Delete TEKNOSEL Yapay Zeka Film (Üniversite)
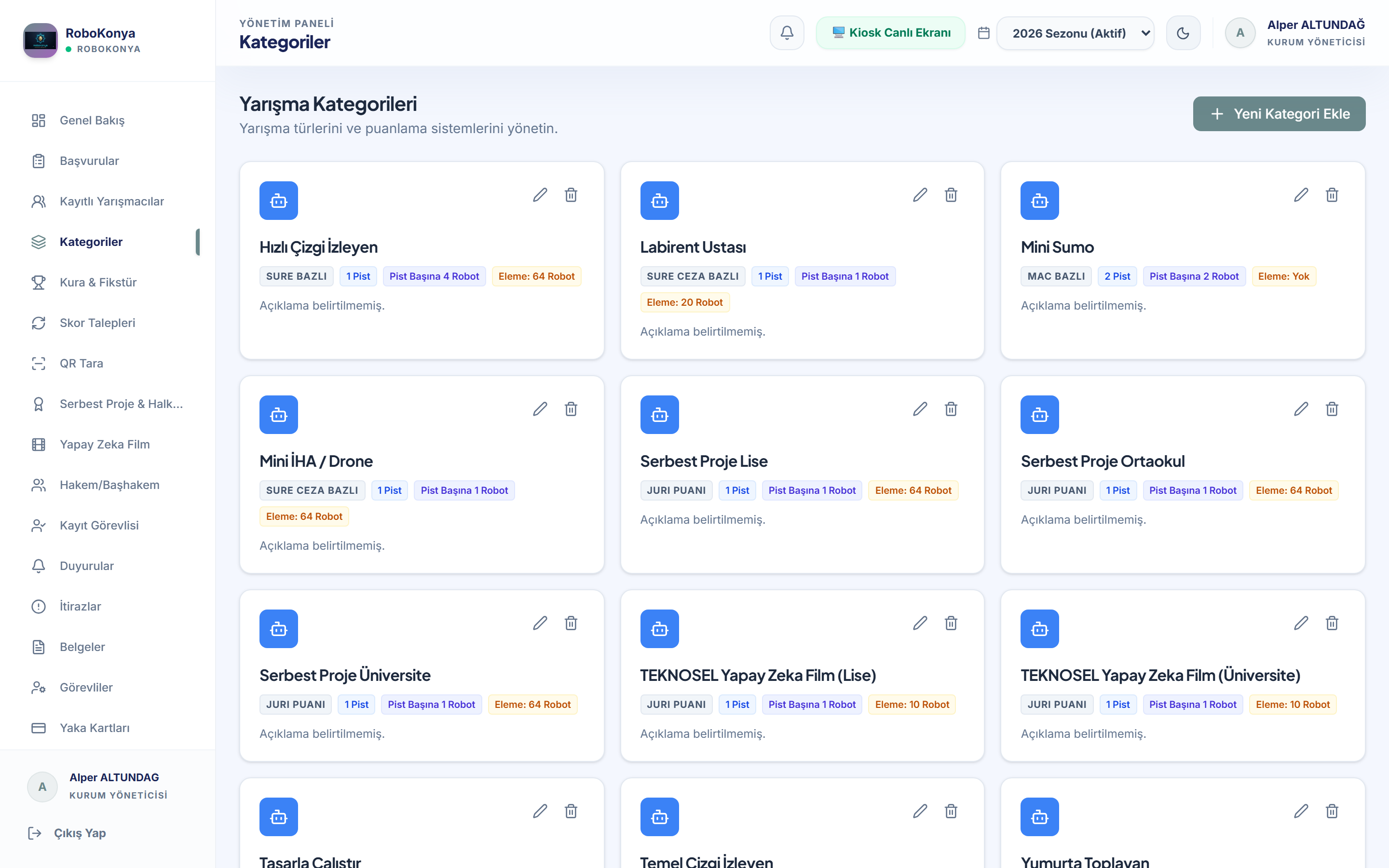The height and width of the screenshot is (868, 1389). pyautogui.click(x=1332, y=624)
